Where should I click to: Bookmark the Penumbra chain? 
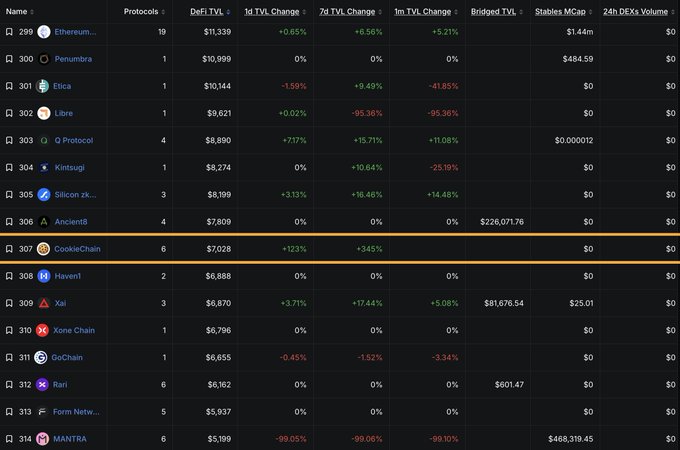[9, 59]
